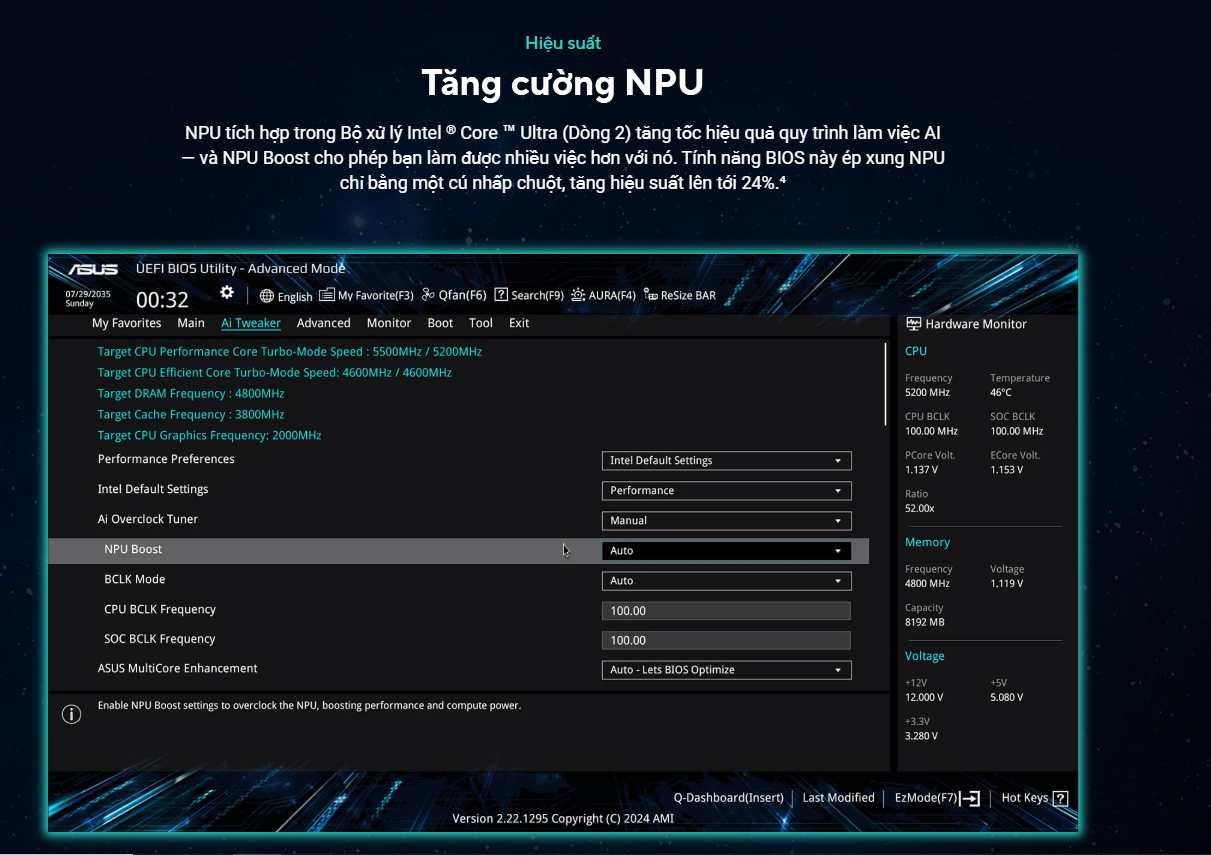Switch to the Tool tab
The width and height of the screenshot is (1211, 855).
point(481,323)
